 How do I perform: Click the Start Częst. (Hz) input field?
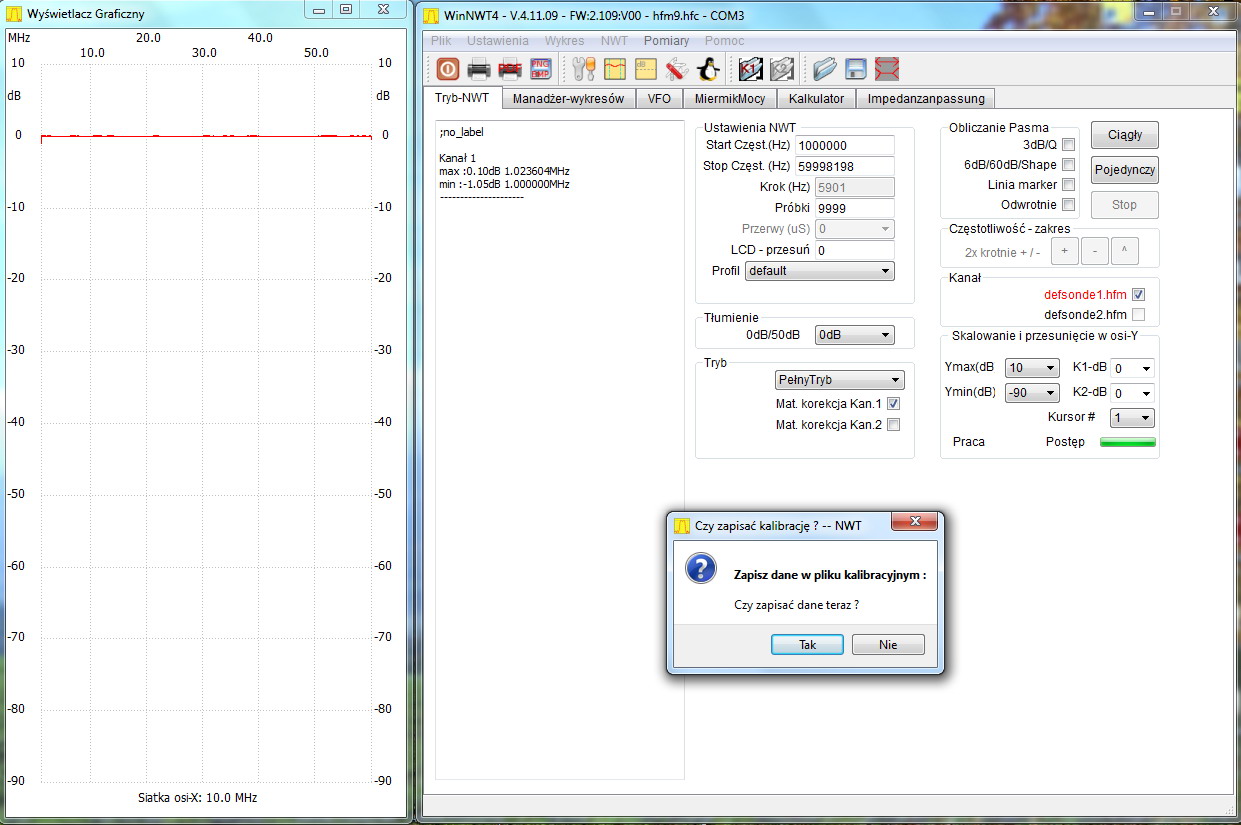coord(845,146)
